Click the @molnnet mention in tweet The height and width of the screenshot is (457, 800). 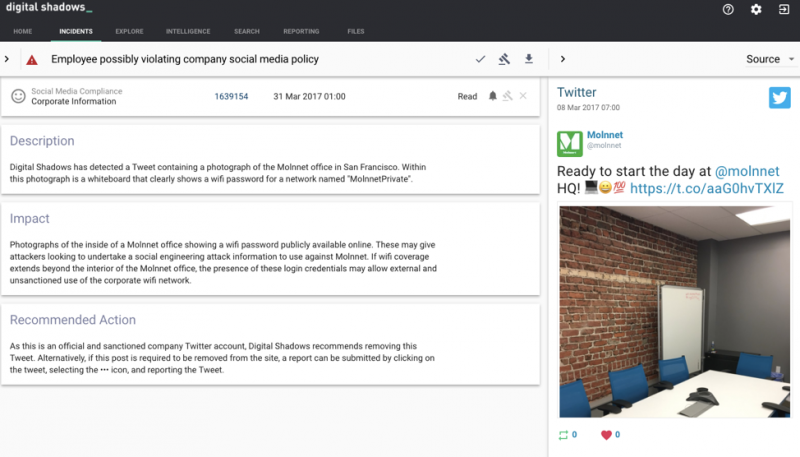(x=747, y=171)
